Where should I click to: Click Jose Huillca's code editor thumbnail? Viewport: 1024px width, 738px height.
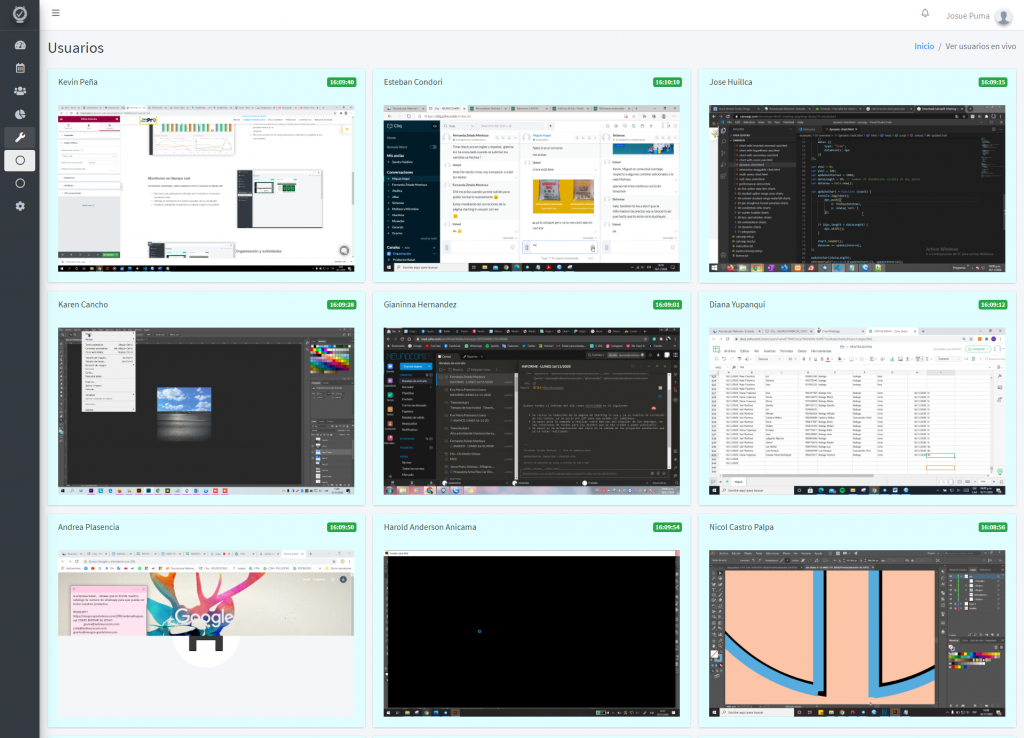[x=857, y=189]
